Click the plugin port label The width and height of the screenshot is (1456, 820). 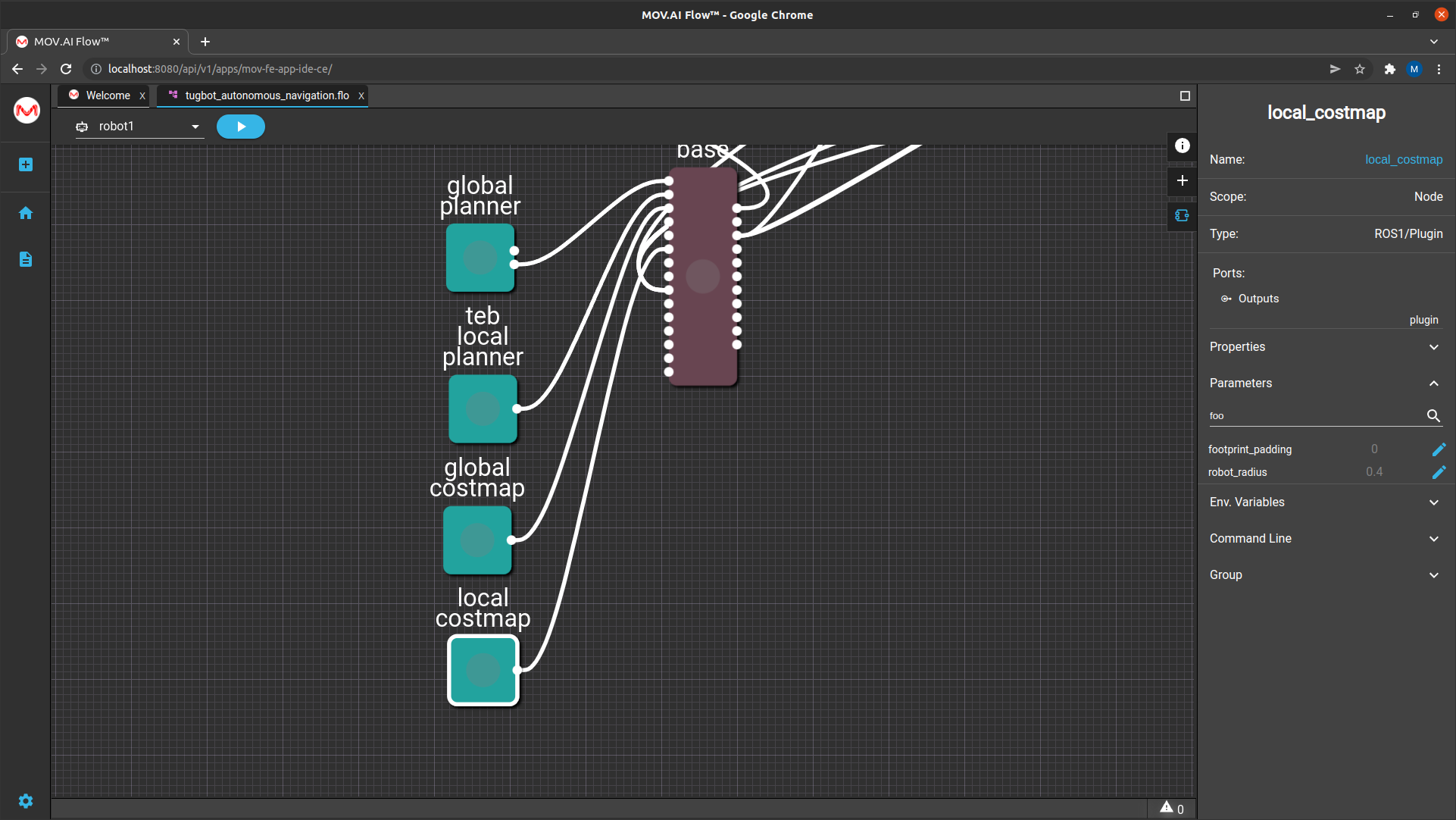point(1423,320)
